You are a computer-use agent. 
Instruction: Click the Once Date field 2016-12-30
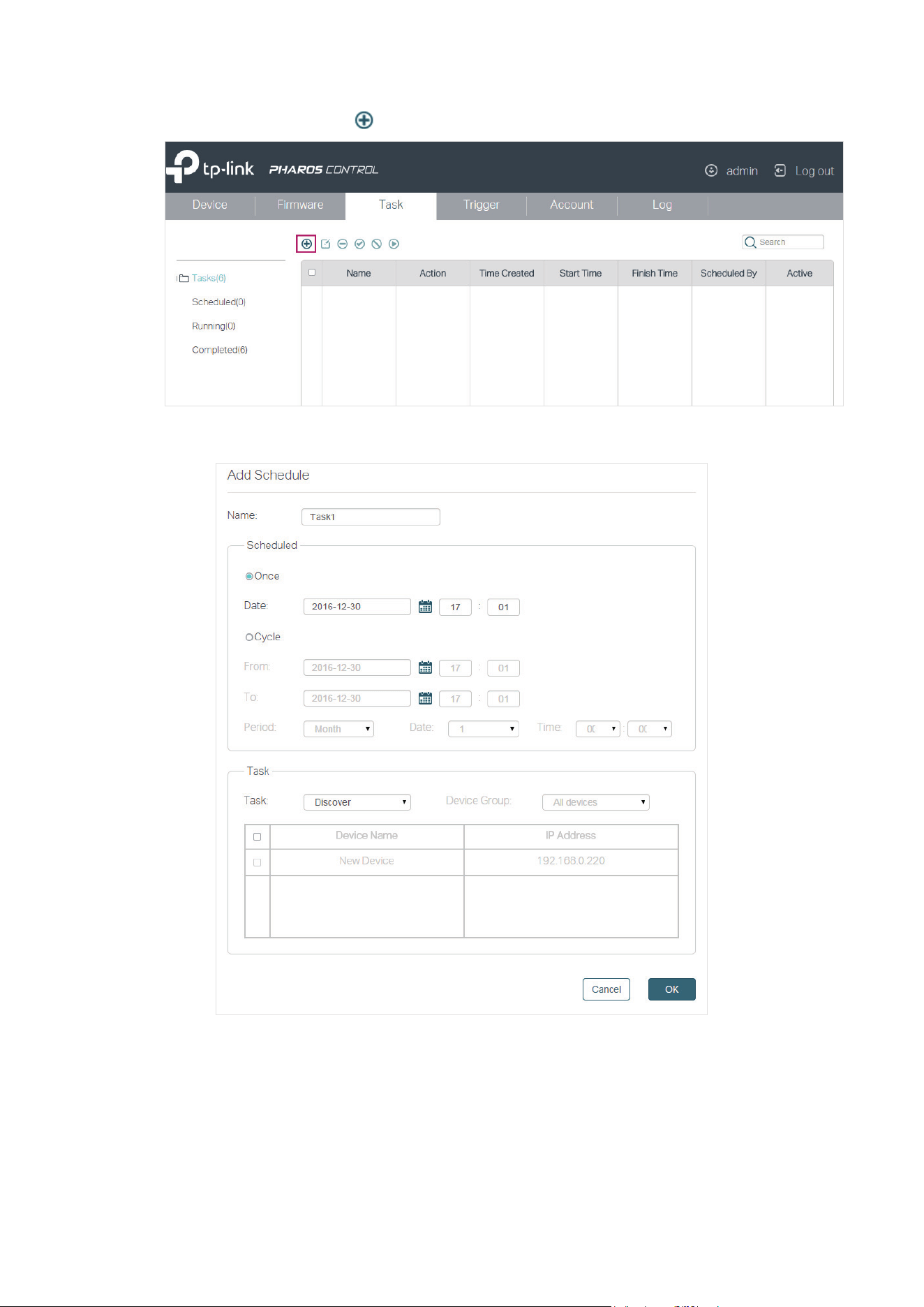click(357, 607)
